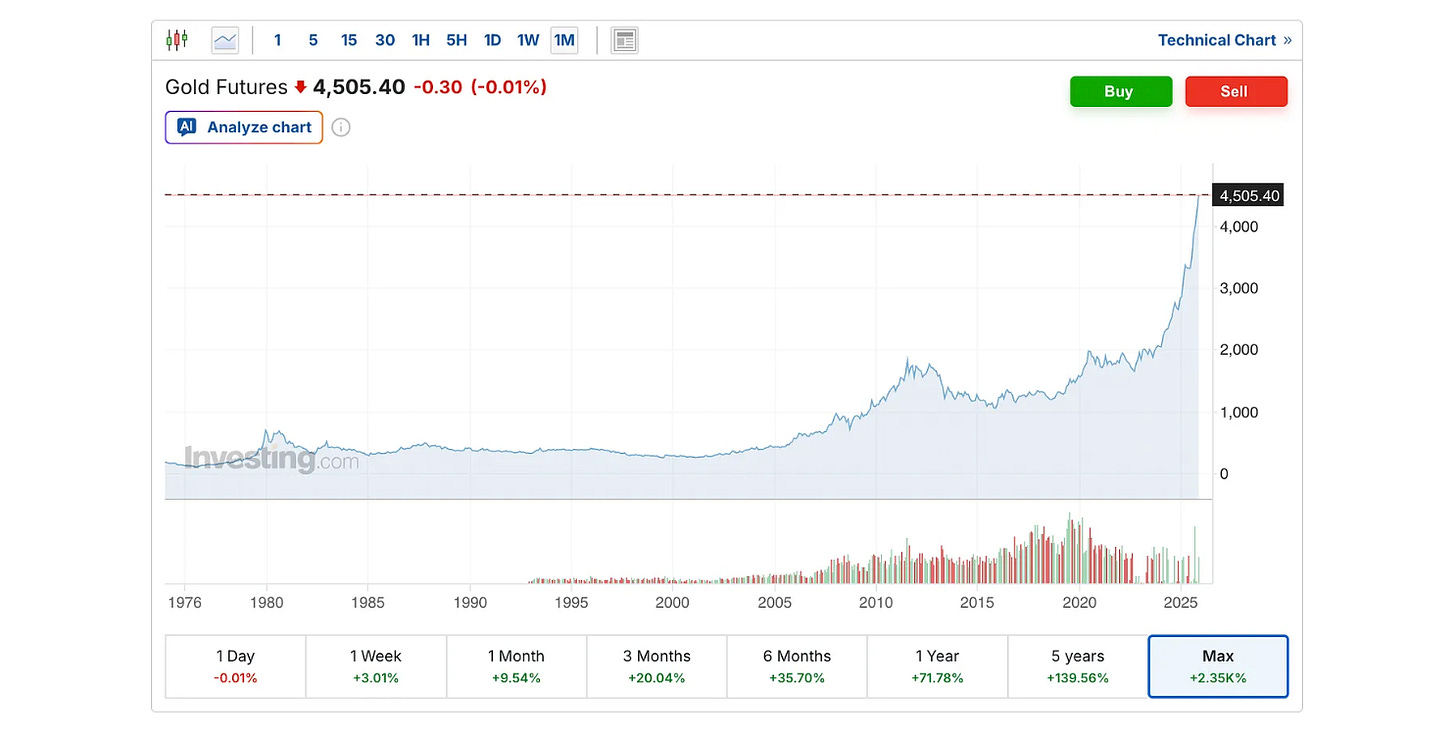This screenshot has height=741, width=1456.
Task: Choose the 1H interval option
Action: click(421, 40)
